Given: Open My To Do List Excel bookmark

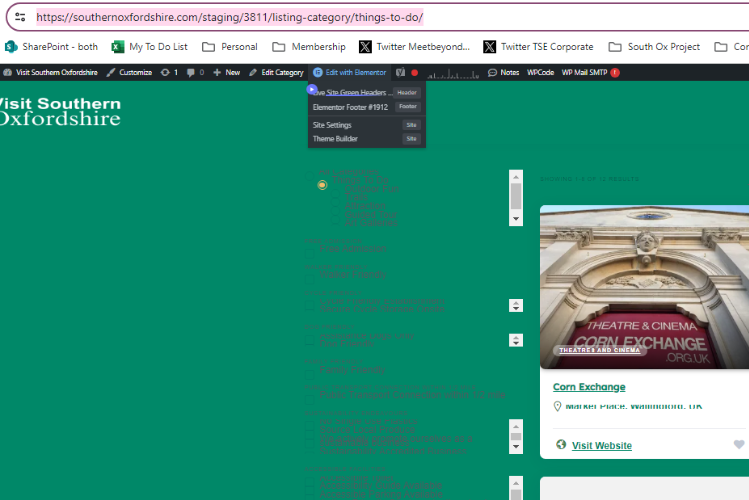Looking at the screenshot, I should (150, 47).
